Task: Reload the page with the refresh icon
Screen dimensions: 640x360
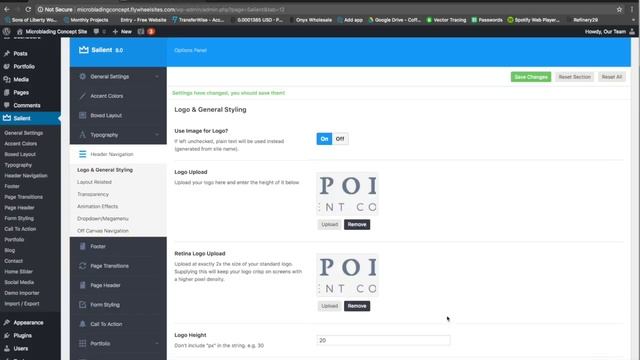Action: pyautogui.click(x=28, y=9)
